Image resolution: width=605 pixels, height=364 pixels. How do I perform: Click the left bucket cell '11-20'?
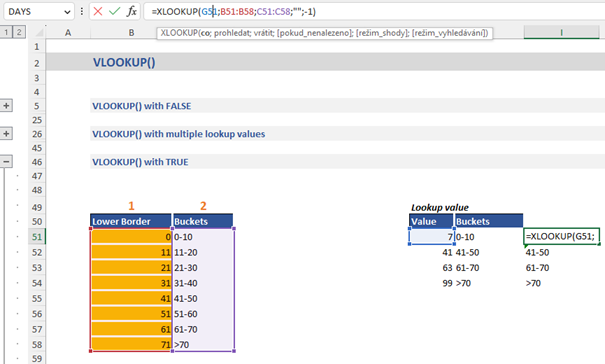pyautogui.click(x=203, y=252)
